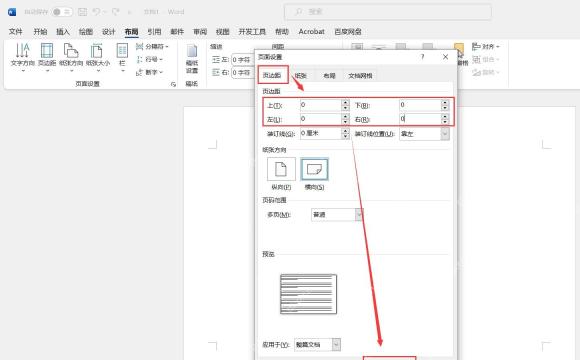580x360 pixels.
Task: Click the 下(B) bottom margin field
Action: [420, 105]
